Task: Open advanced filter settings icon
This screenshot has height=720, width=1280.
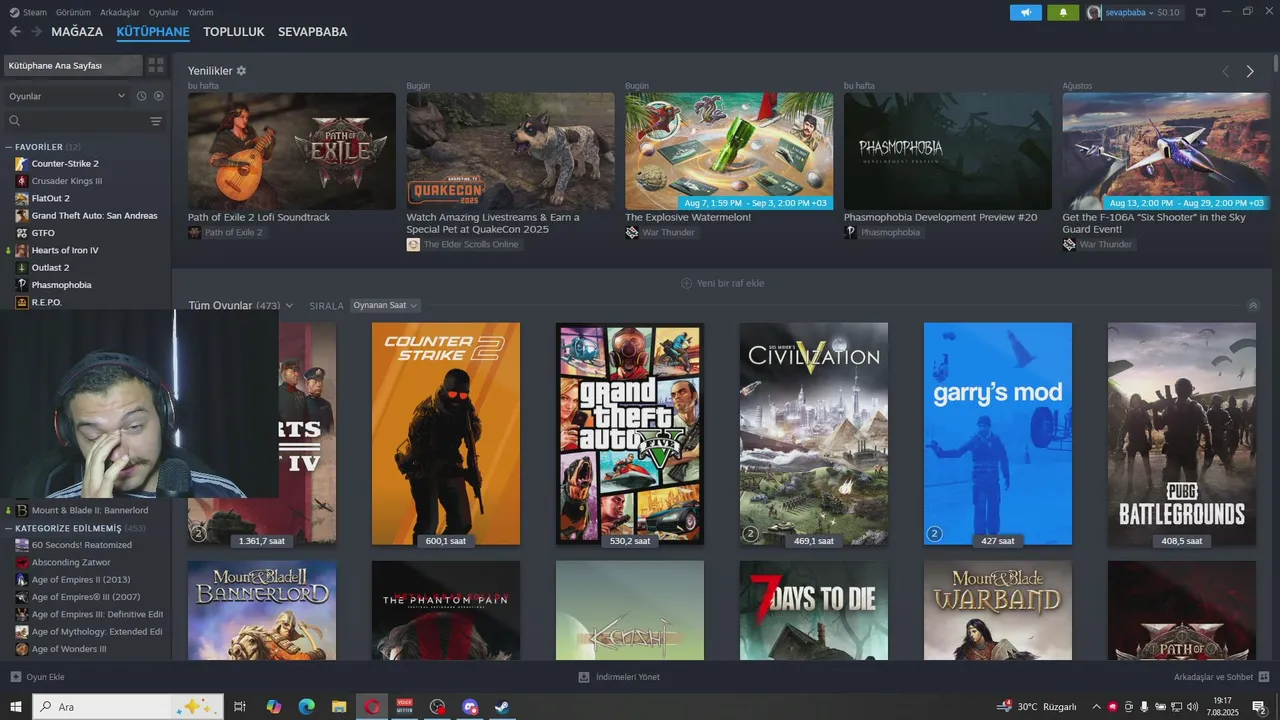Action: [156, 121]
